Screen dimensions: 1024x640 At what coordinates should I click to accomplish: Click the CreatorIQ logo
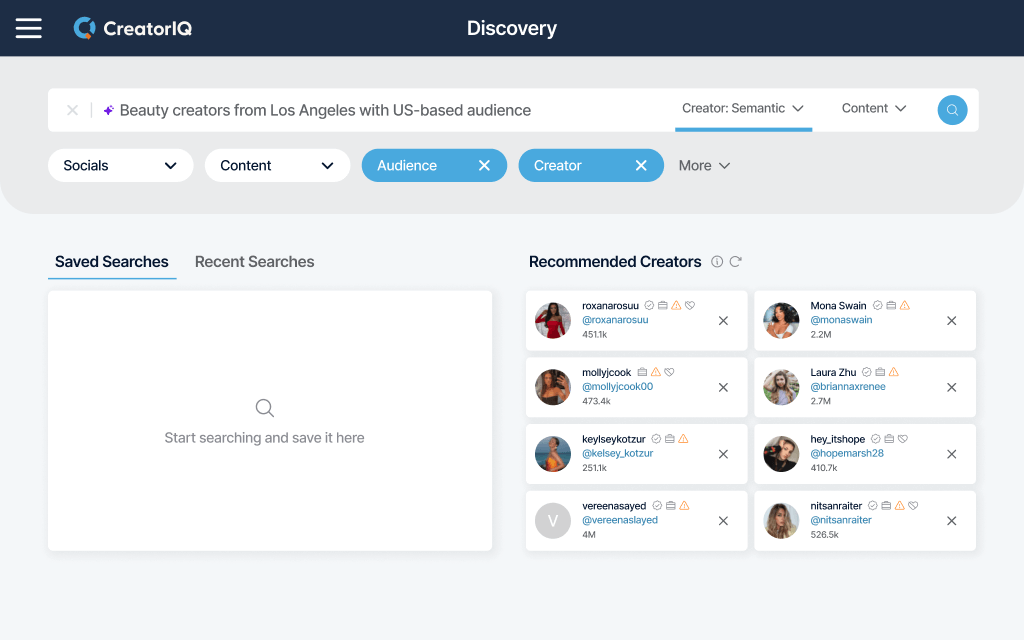pyautogui.click(x=132, y=28)
